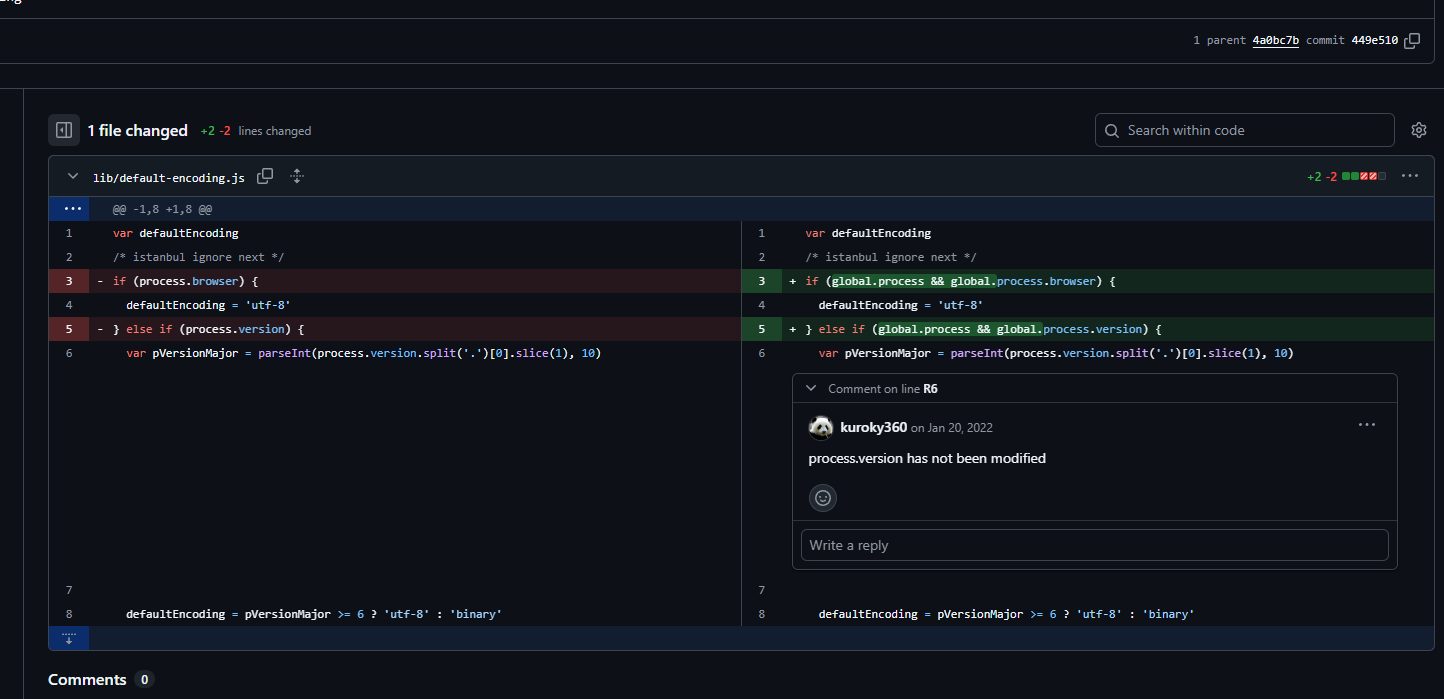Open file options menu for default-encoding.js

pos(1409,176)
